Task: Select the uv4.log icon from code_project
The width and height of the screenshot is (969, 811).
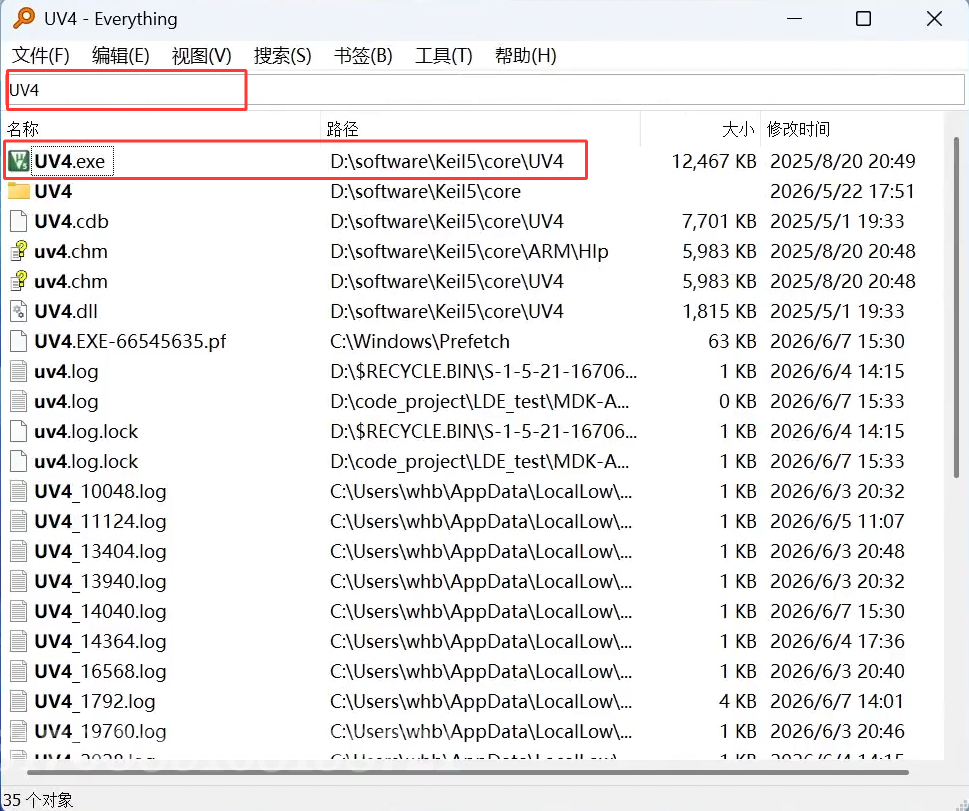Action: click(19, 401)
